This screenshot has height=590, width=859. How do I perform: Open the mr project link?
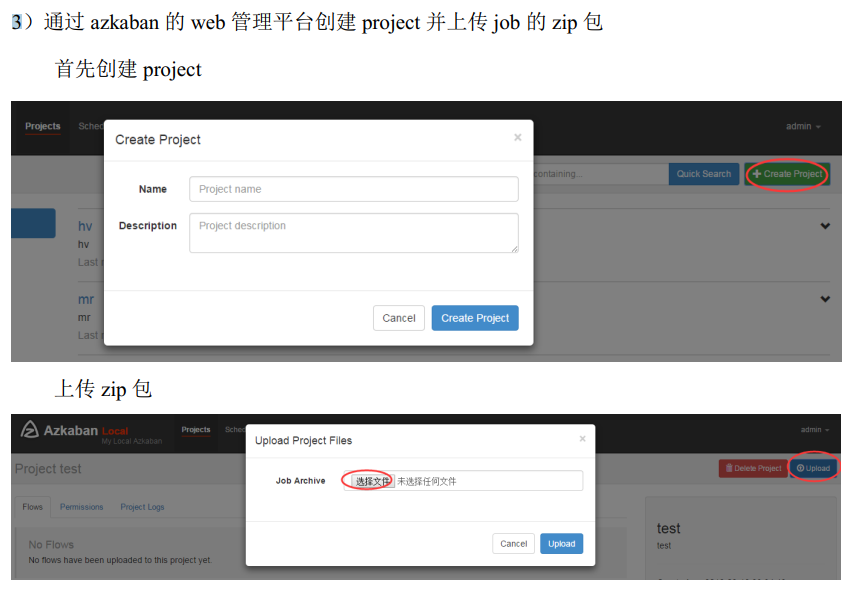pos(86,299)
